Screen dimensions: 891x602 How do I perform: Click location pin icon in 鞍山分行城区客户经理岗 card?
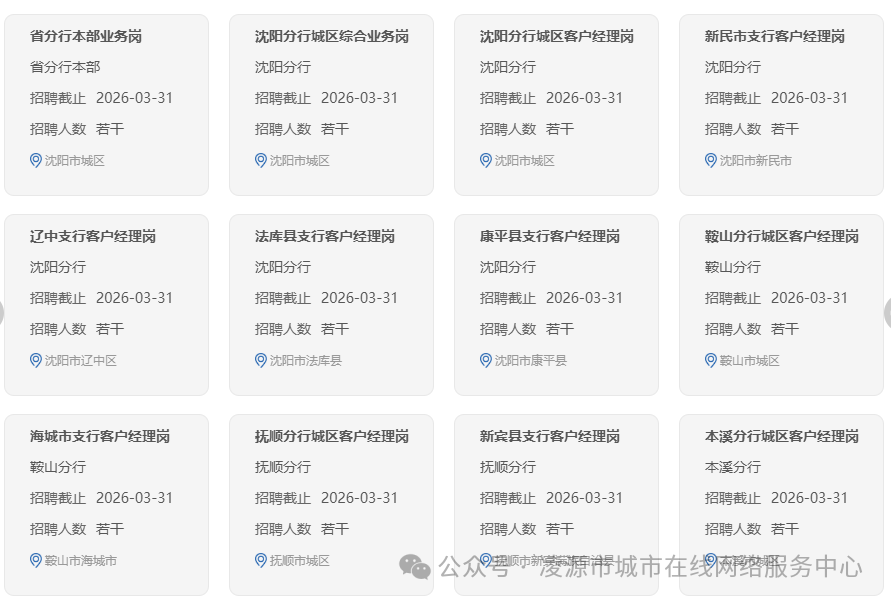(x=711, y=360)
